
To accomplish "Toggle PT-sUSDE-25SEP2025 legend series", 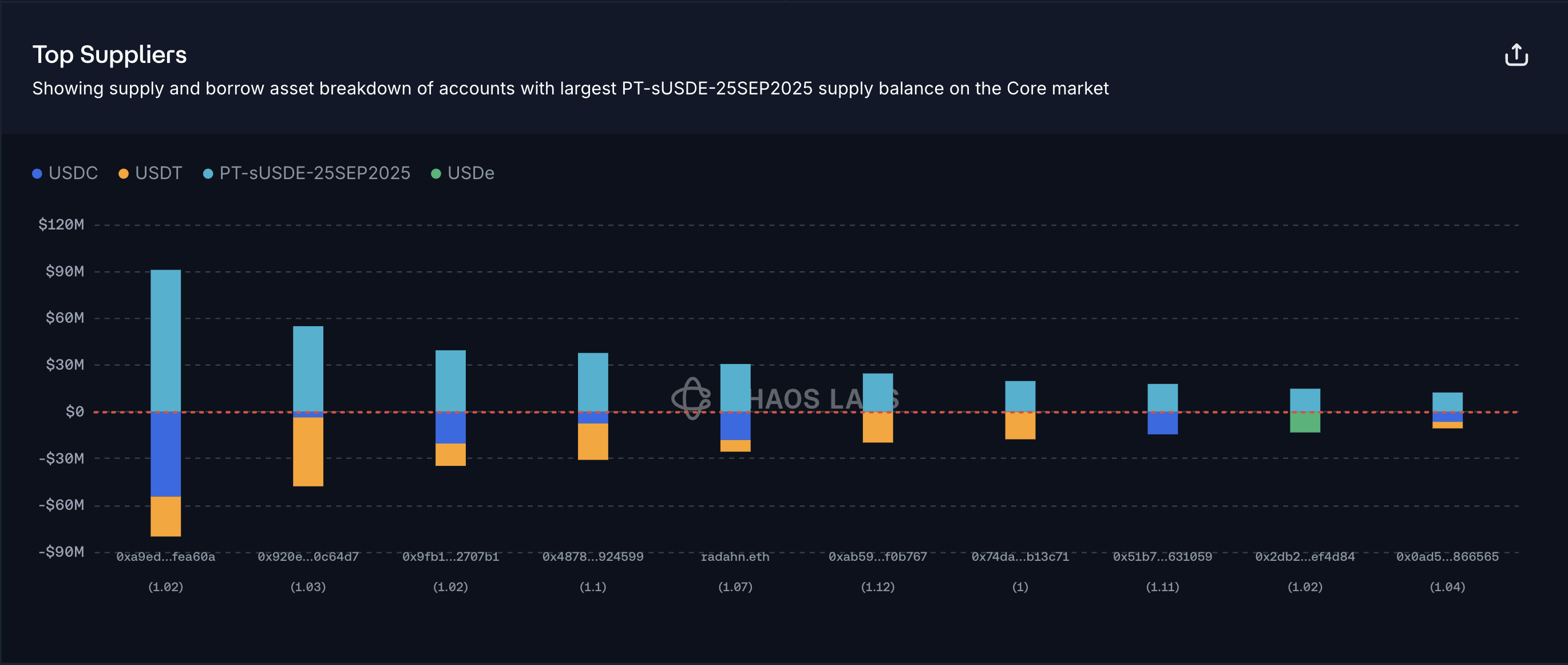I will (307, 173).
